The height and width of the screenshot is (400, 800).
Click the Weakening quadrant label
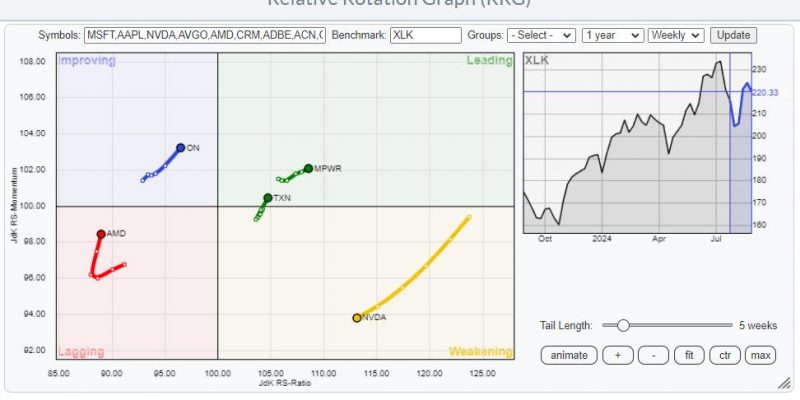tap(481, 352)
